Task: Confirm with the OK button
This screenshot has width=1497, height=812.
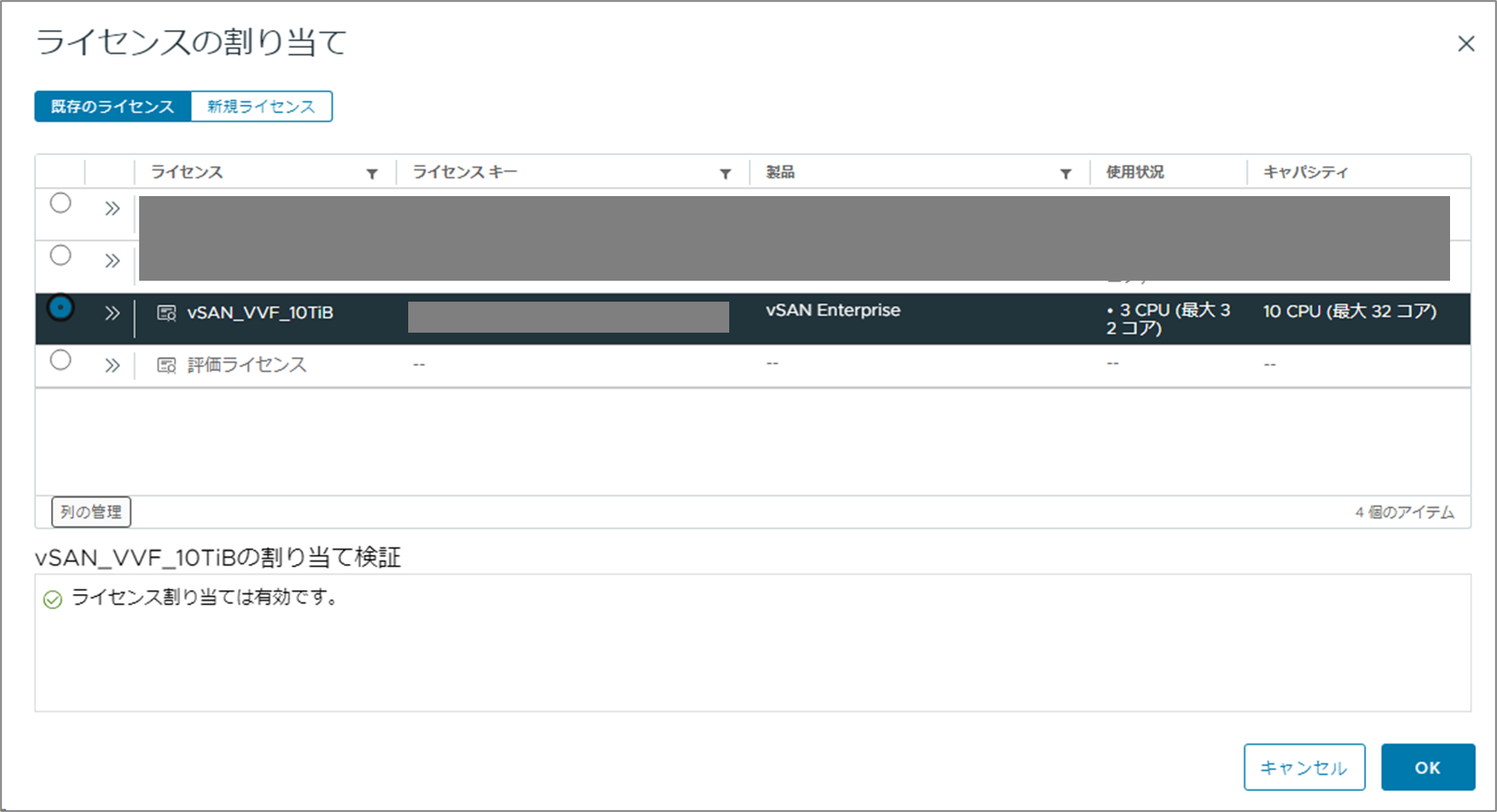Action: coord(1428,768)
